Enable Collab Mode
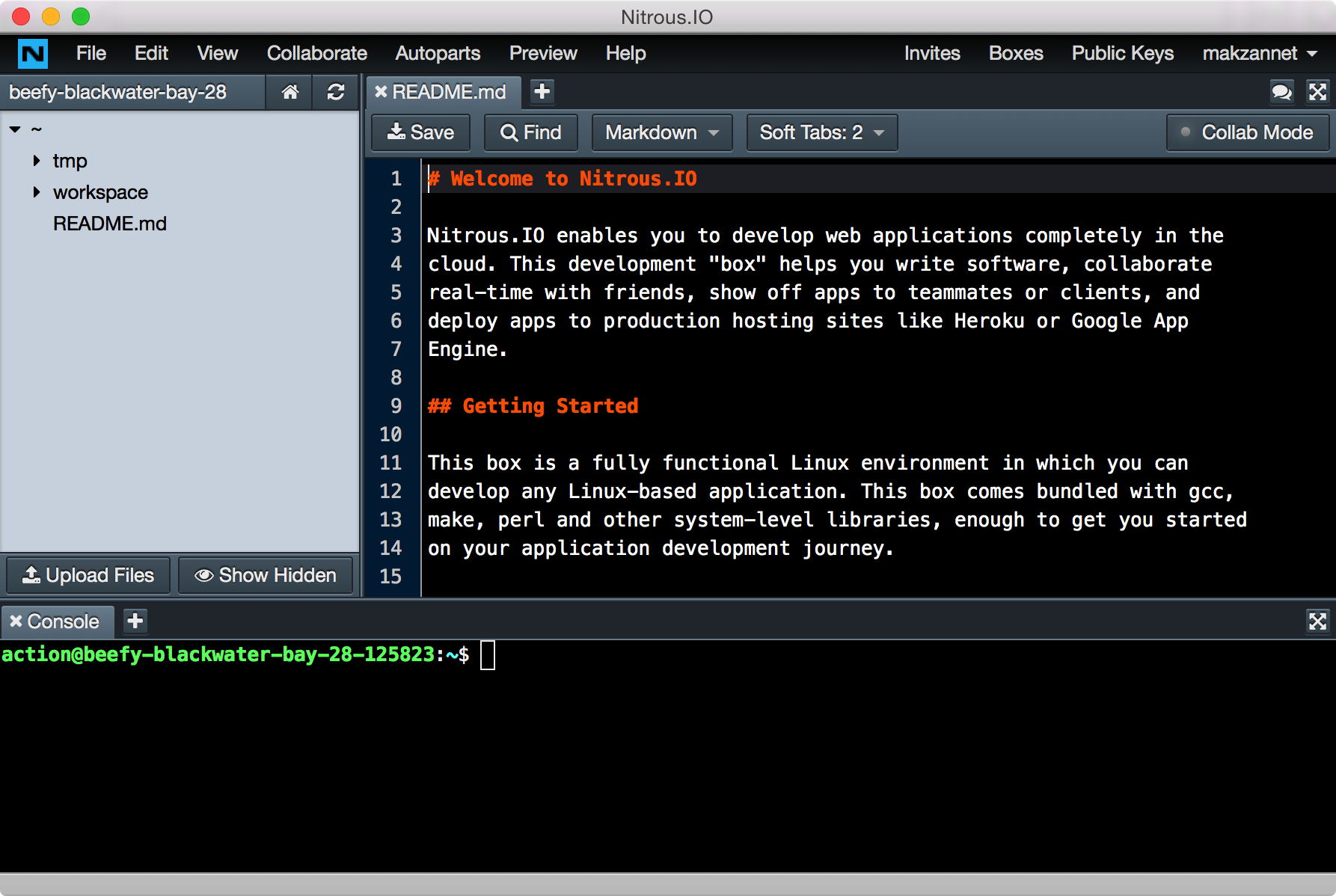Image resolution: width=1336 pixels, height=896 pixels. click(1247, 132)
